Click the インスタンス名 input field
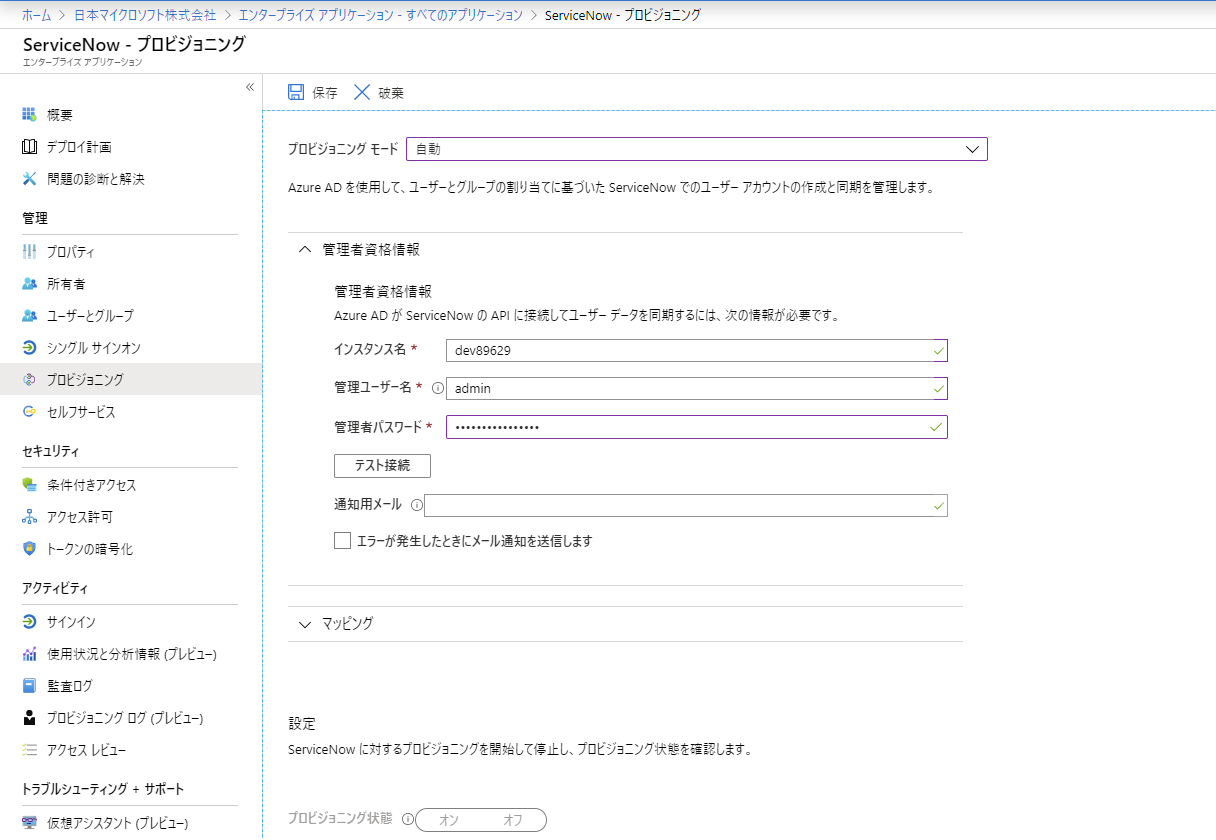1216x840 pixels. click(697, 351)
